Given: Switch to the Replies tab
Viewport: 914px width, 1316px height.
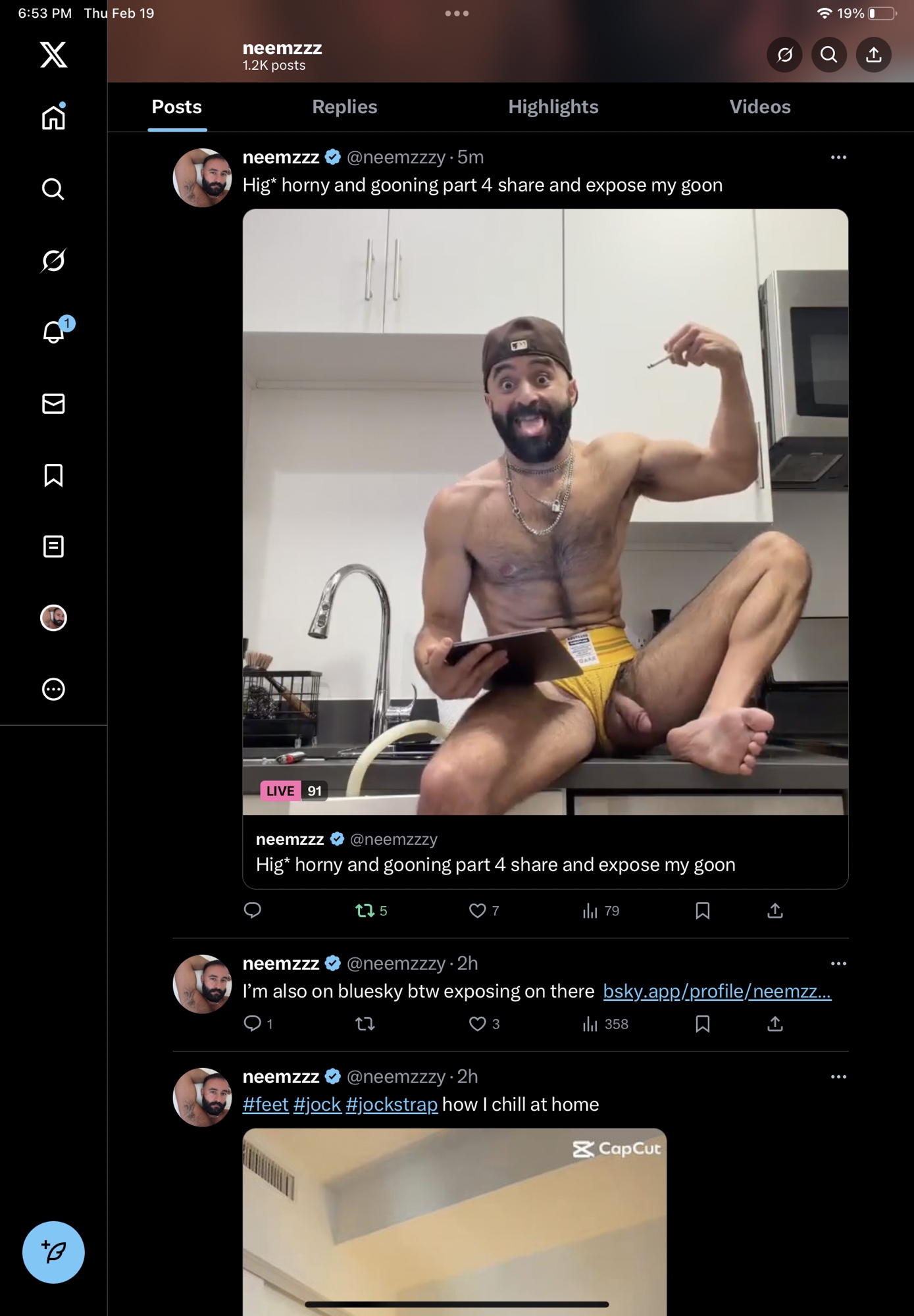Looking at the screenshot, I should point(344,107).
